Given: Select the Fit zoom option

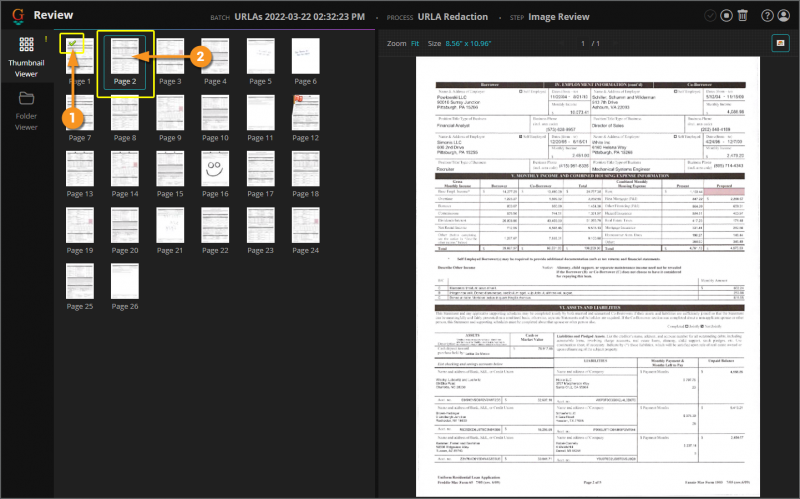Looking at the screenshot, I should (x=415, y=44).
